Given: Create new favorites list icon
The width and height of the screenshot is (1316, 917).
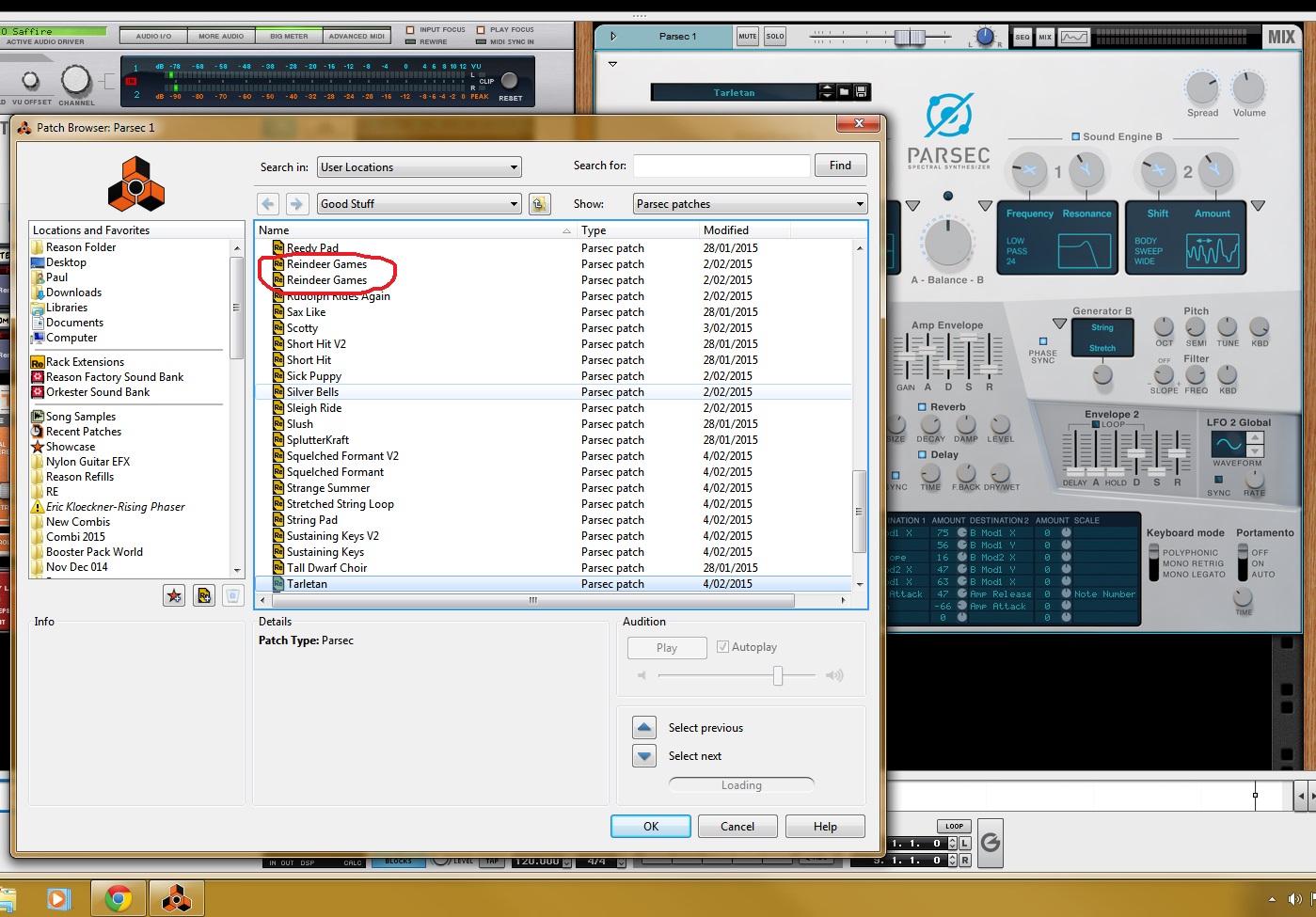Looking at the screenshot, I should click(x=204, y=594).
